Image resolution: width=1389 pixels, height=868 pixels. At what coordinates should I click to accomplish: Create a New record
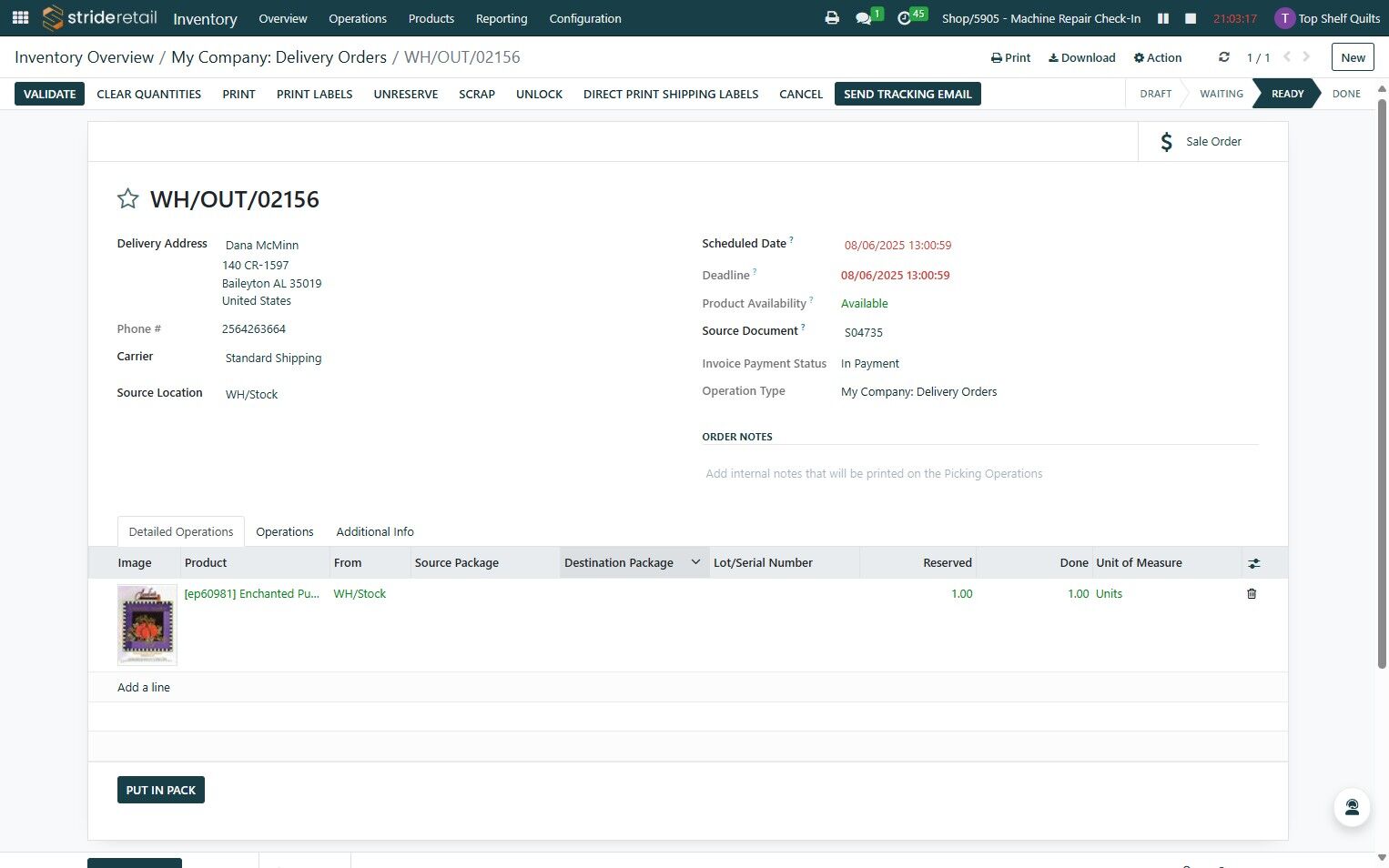(1353, 57)
